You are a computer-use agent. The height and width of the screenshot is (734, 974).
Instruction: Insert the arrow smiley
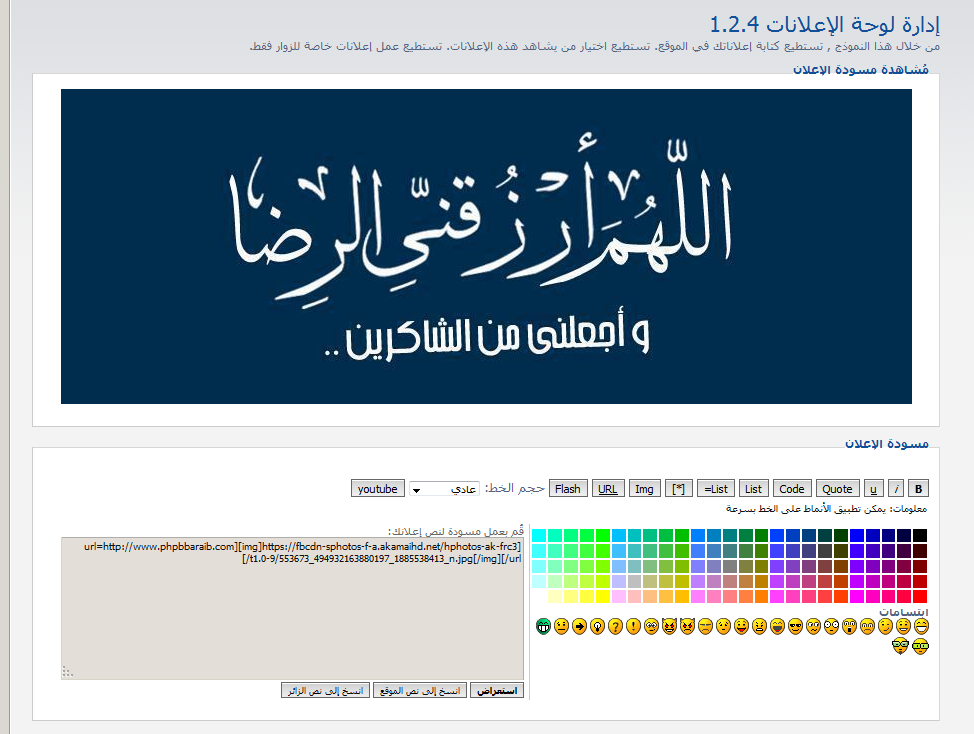coord(579,627)
